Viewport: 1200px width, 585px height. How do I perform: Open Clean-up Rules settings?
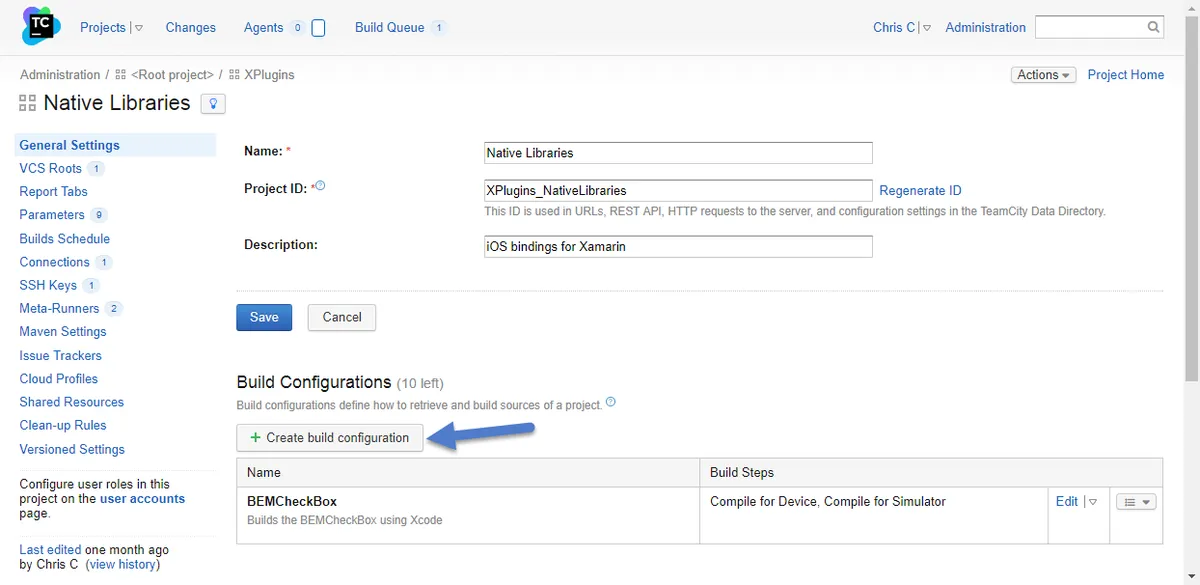pyautogui.click(x=62, y=425)
